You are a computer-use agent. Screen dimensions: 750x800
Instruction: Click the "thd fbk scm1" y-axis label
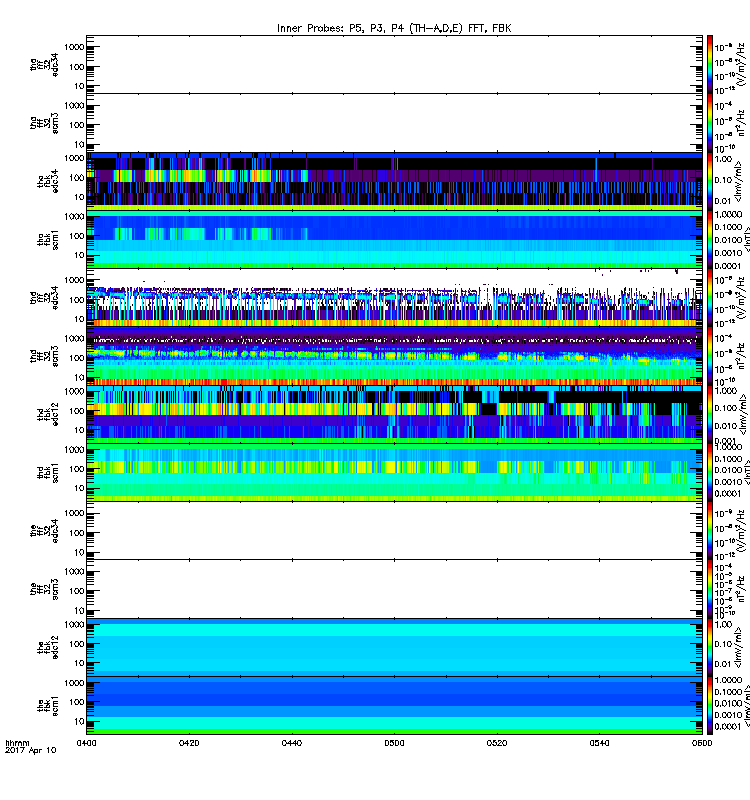click(x=48, y=472)
